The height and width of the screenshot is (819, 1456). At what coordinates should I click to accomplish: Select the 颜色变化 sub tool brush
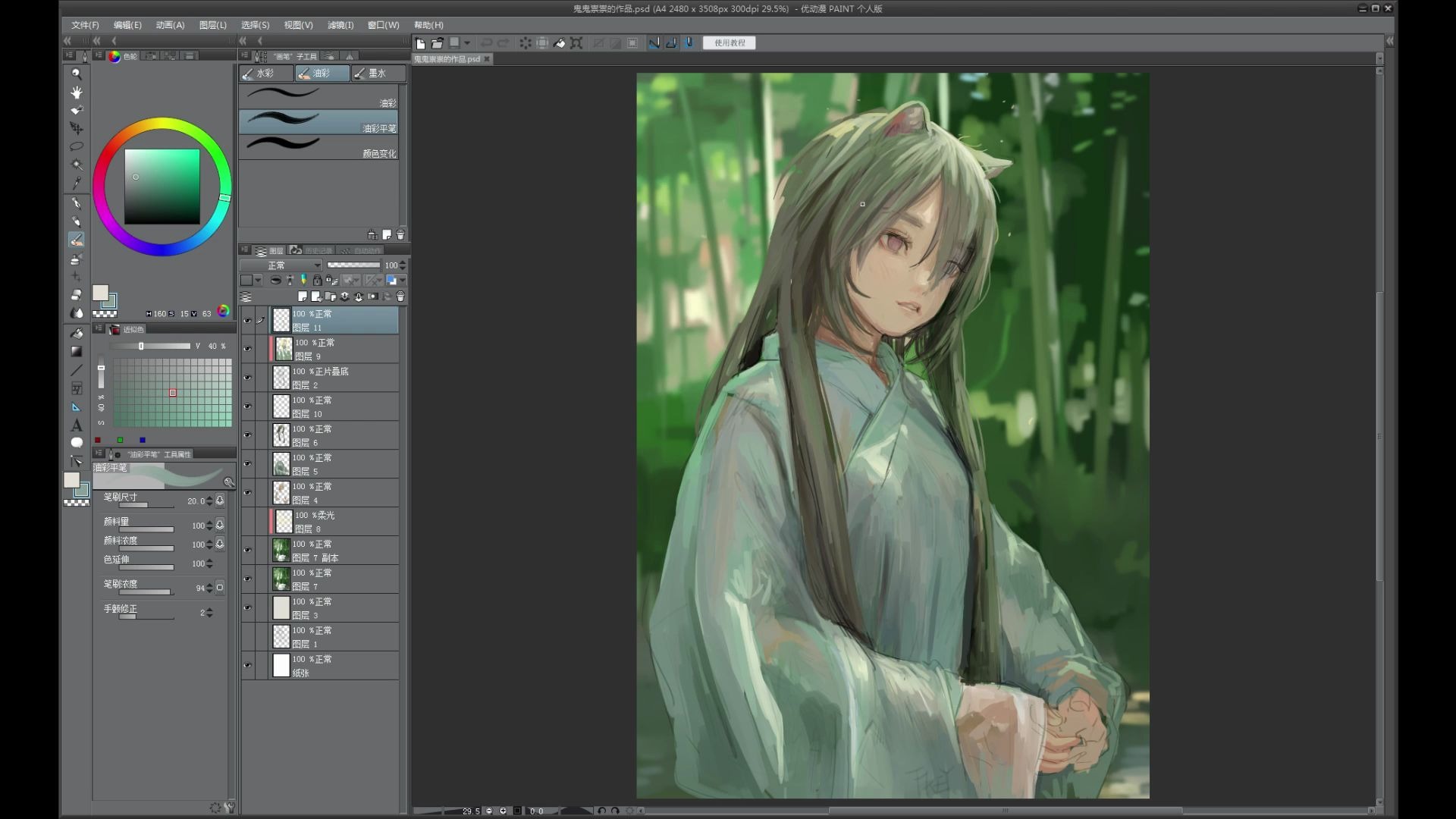tap(318, 147)
